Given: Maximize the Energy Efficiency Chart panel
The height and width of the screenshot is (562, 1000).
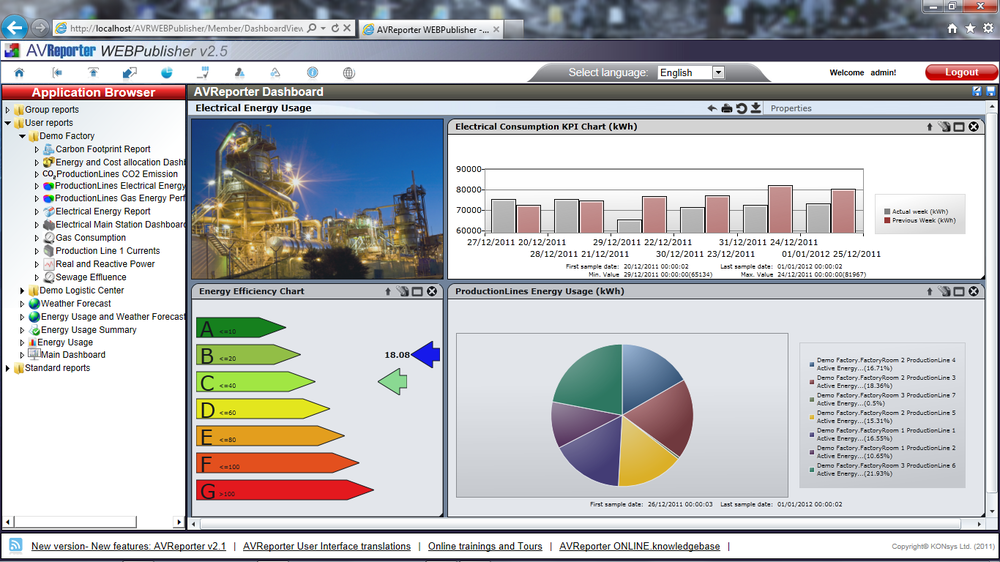Looking at the screenshot, I should coord(417,292).
